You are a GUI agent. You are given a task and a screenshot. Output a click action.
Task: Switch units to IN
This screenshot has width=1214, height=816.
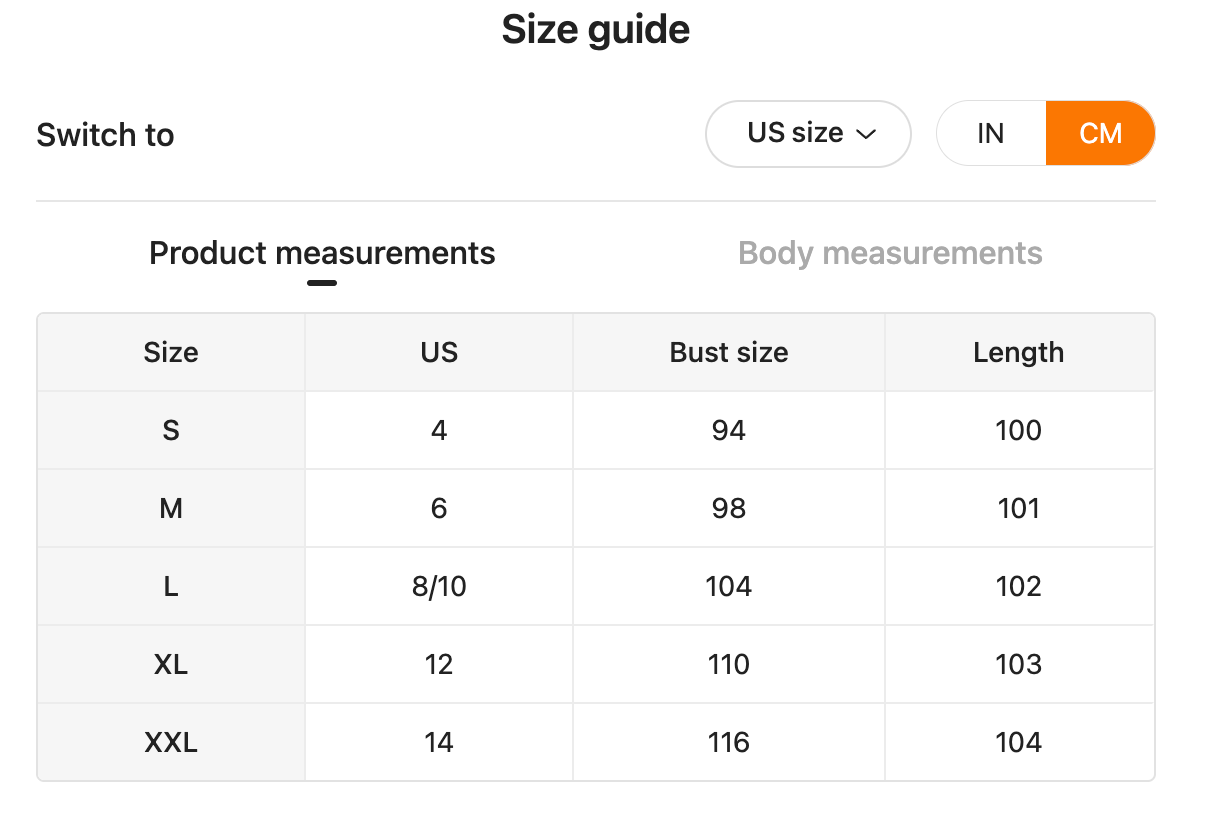[x=990, y=133]
